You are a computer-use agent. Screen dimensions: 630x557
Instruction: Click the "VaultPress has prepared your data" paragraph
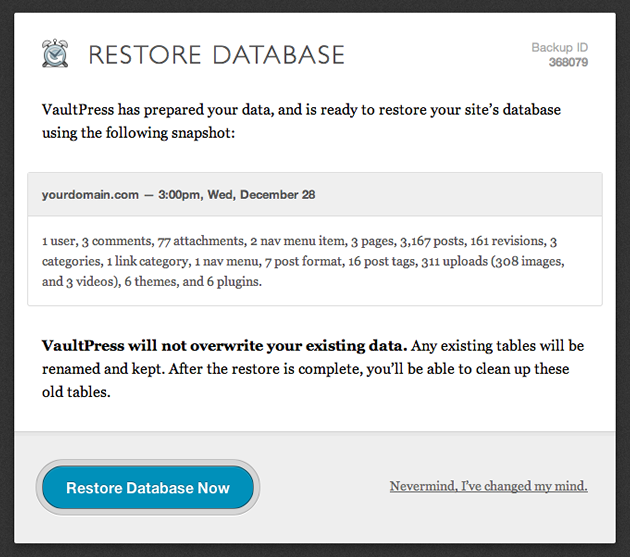tap(301, 121)
